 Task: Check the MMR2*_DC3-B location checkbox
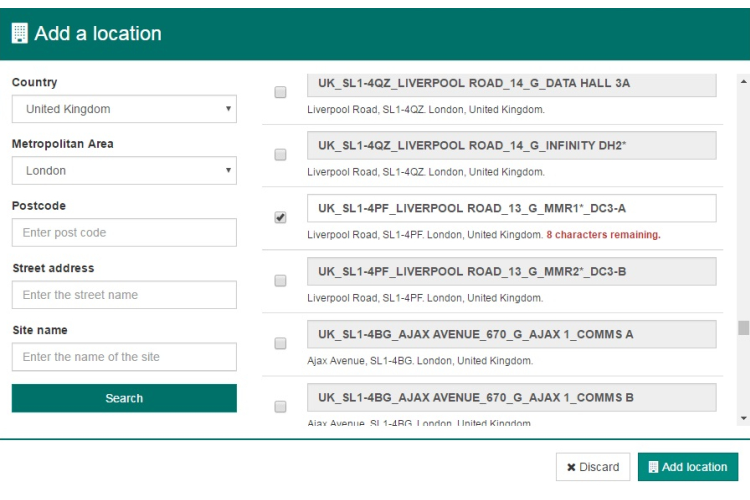[x=281, y=281]
